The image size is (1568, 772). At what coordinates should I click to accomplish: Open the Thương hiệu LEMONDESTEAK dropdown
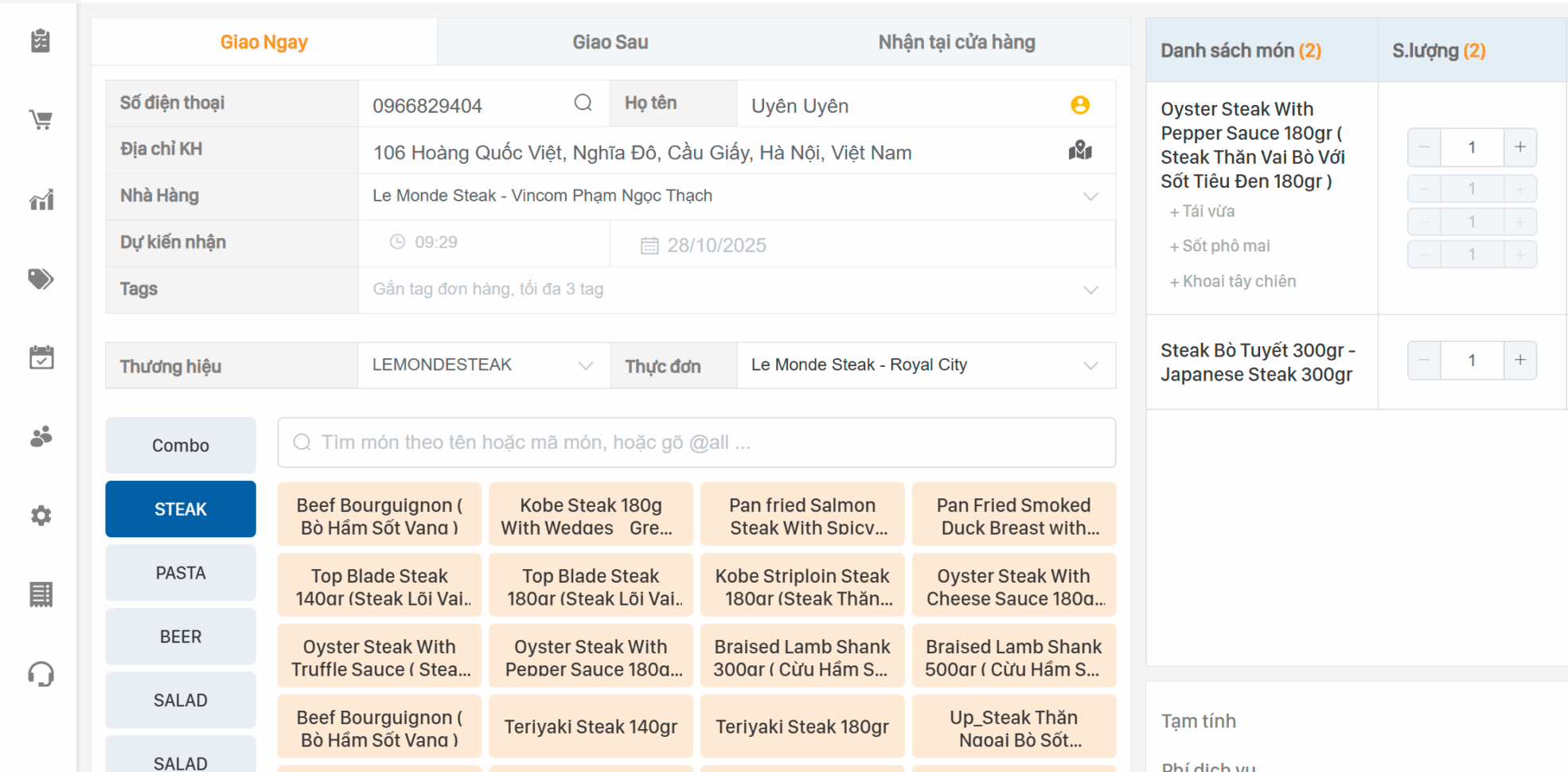click(x=585, y=365)
